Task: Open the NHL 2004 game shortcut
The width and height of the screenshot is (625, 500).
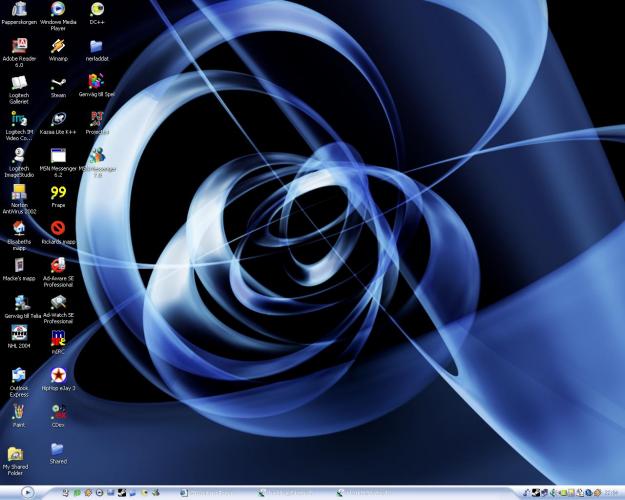Action: pyautogui.click(x=19, y=333)
